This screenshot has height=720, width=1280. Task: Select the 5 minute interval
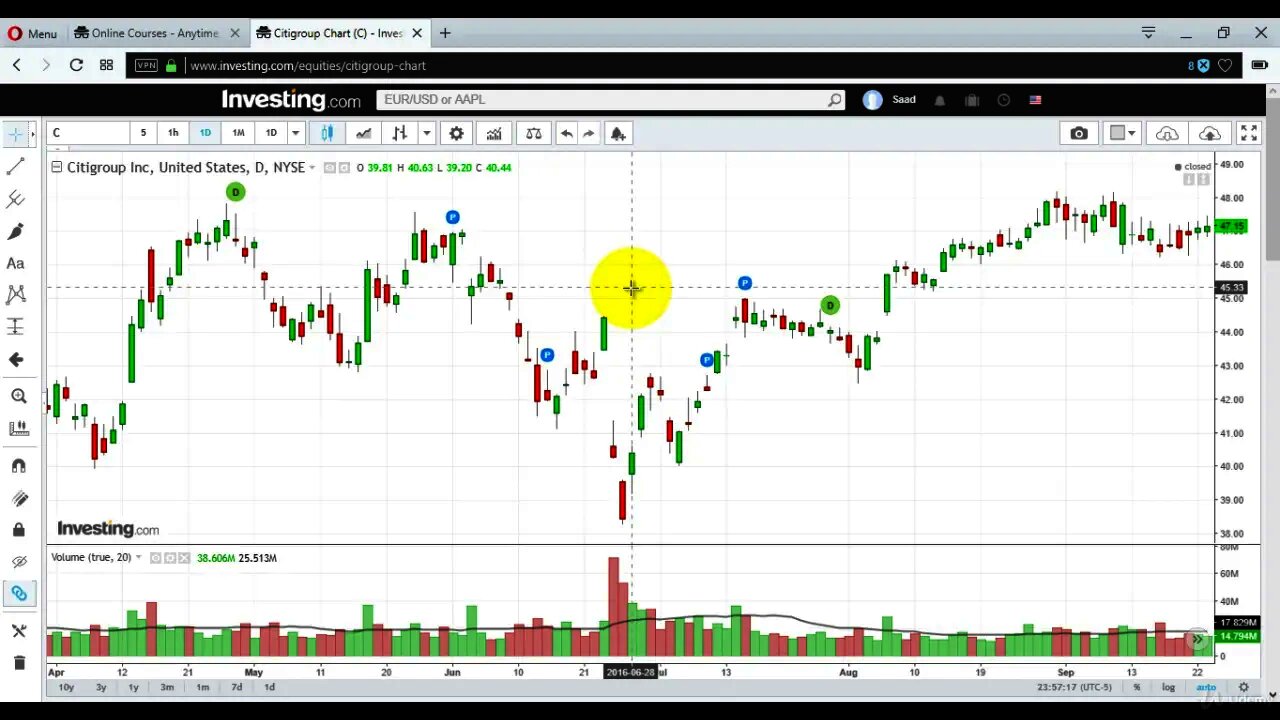143,133
